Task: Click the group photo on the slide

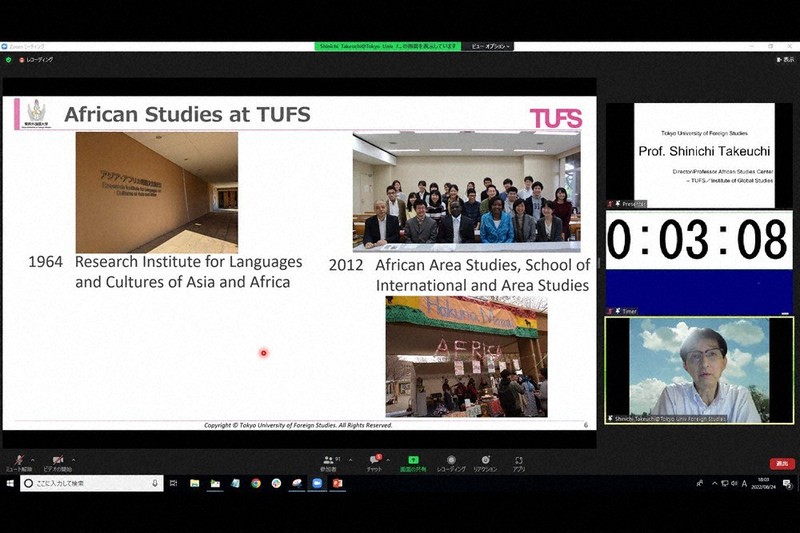Action: point(466,192)
